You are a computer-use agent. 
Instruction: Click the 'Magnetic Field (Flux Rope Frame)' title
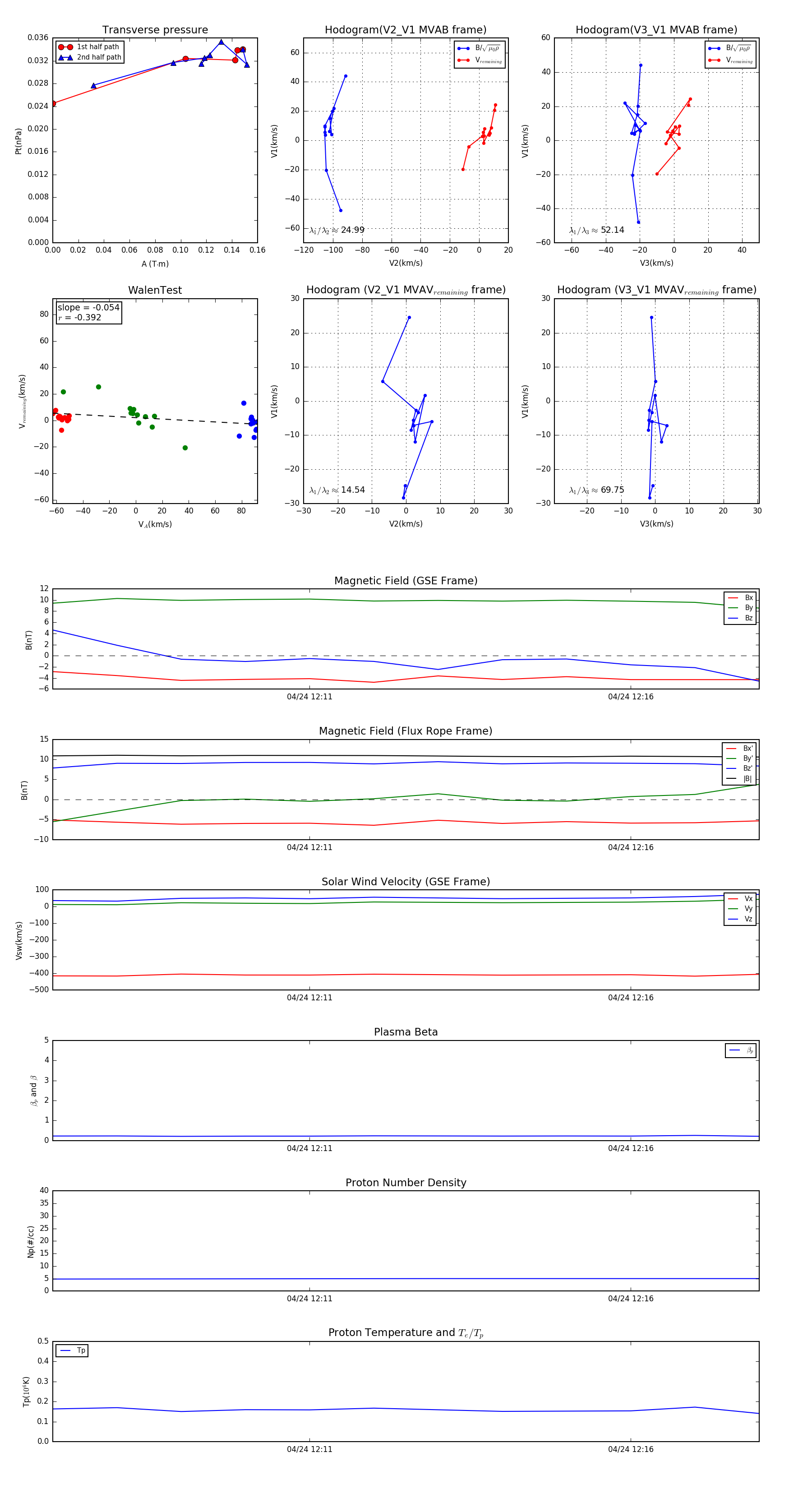click(406, 731)
